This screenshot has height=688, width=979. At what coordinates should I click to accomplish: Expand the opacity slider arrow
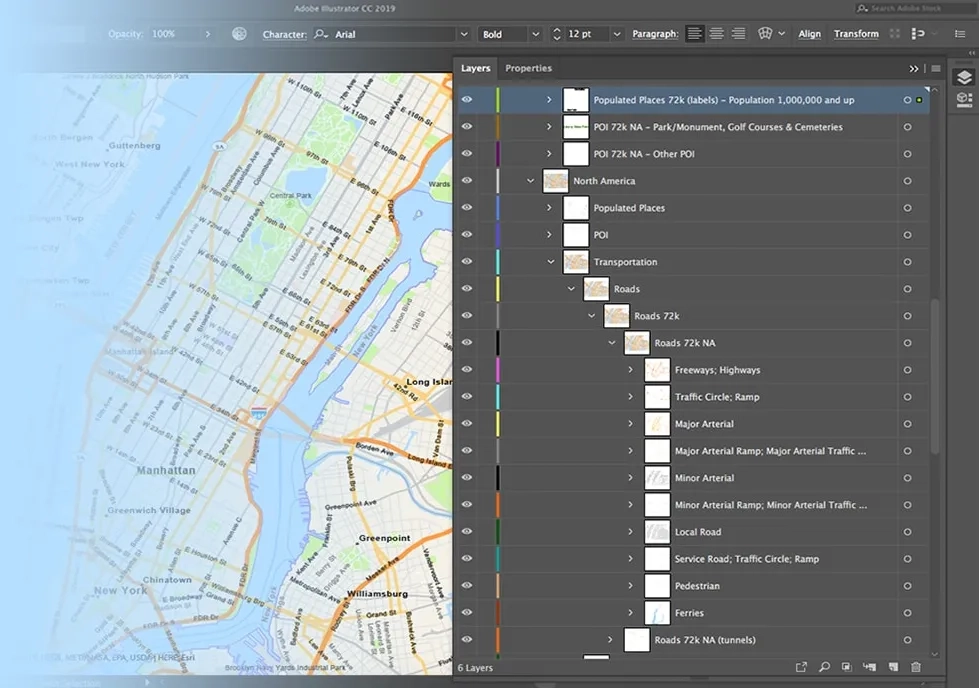pos(208,34)
